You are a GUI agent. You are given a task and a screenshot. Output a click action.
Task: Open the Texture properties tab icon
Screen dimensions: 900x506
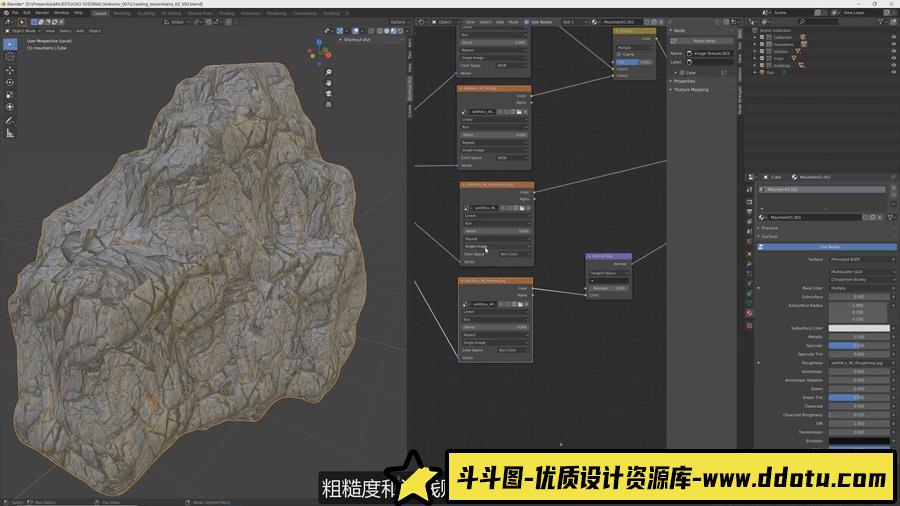[x=749, y=325]
